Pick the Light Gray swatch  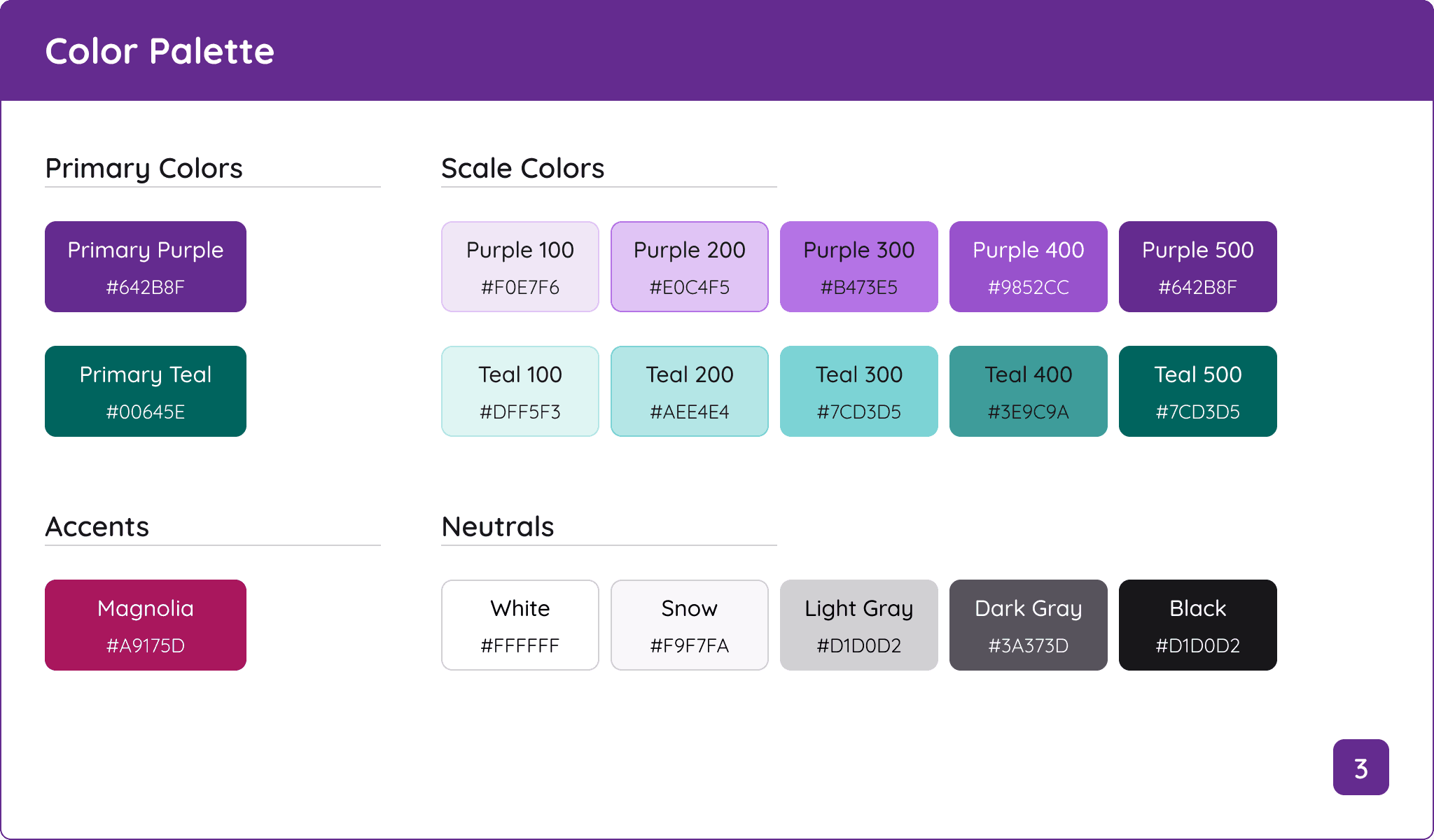click(858, 625)
